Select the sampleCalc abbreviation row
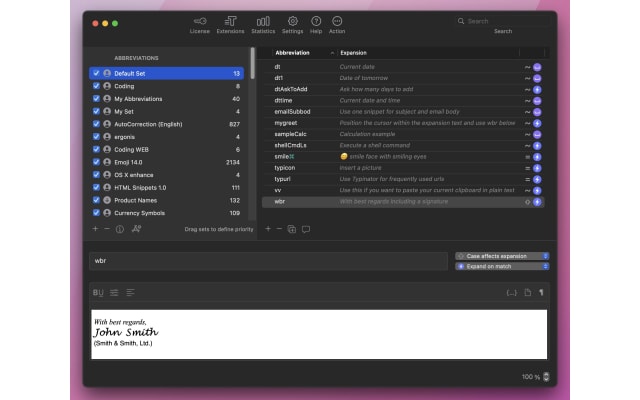This screenshot has height=400, width=640. (x=403, y=134)
